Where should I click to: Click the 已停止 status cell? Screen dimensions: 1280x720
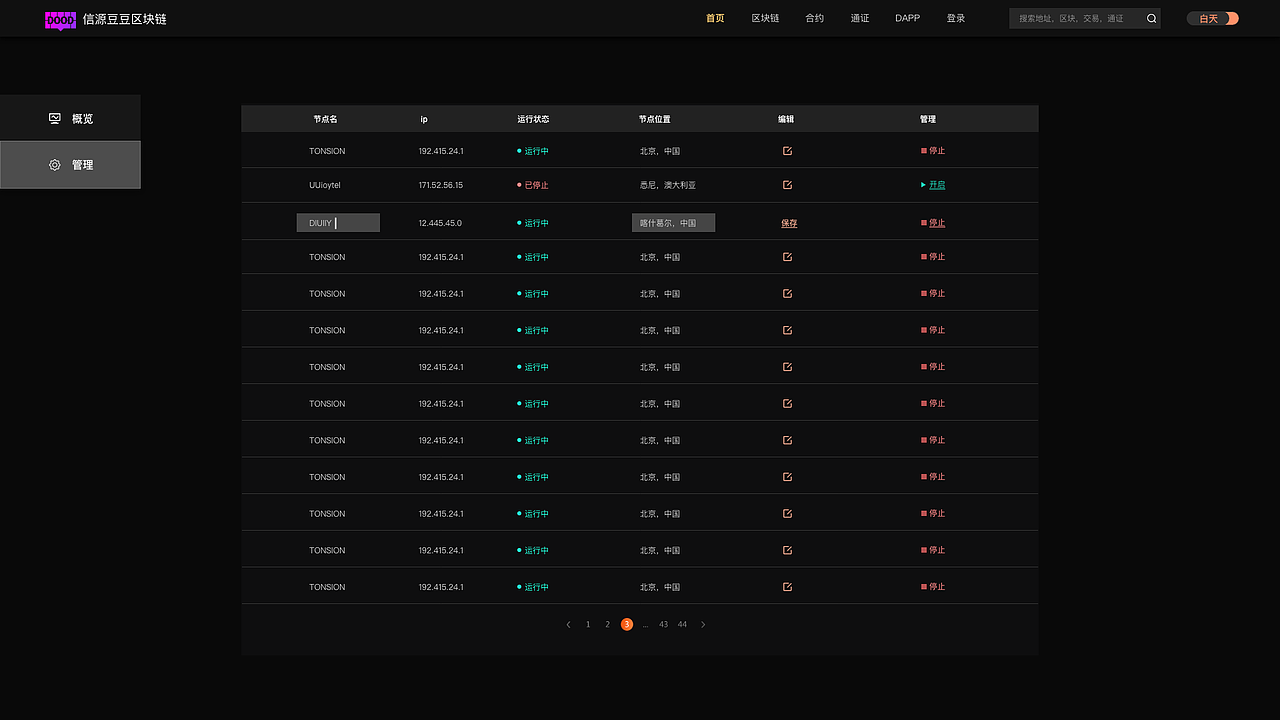pos(533,185)
